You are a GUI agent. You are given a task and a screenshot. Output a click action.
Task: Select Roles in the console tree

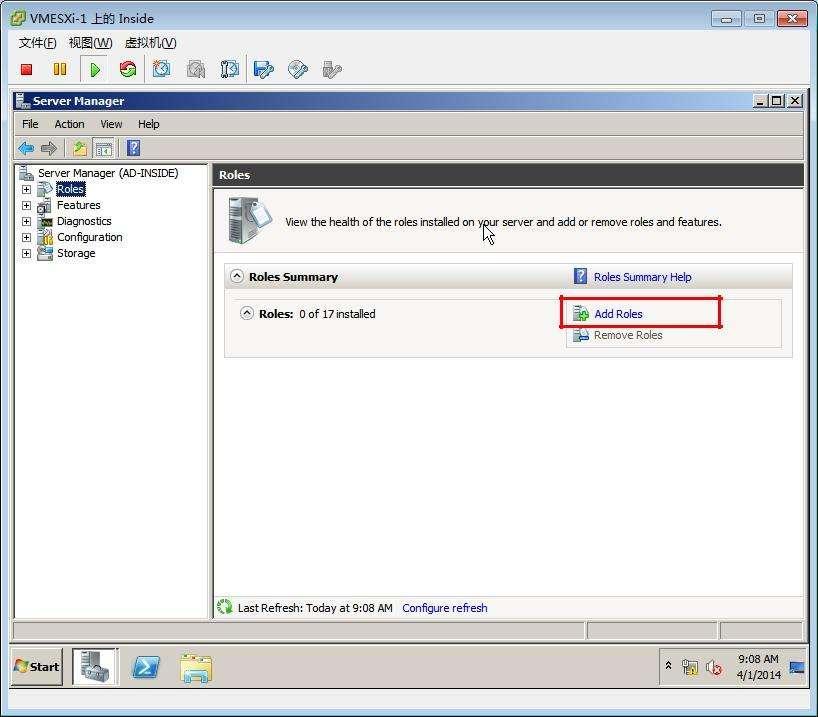coord(70,189)
